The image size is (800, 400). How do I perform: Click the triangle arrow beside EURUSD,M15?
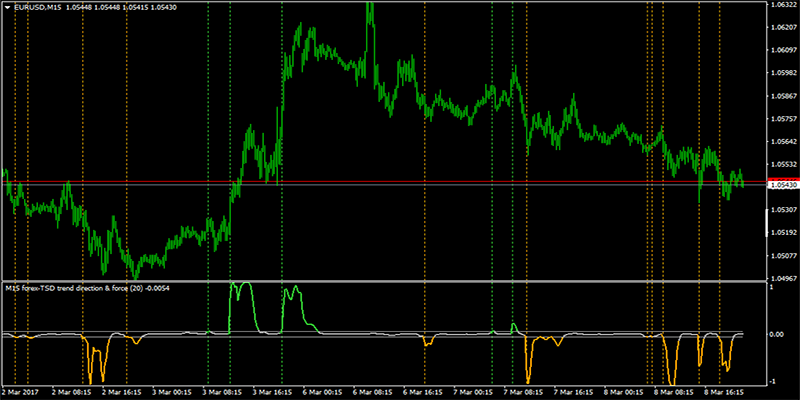[7, 7]
